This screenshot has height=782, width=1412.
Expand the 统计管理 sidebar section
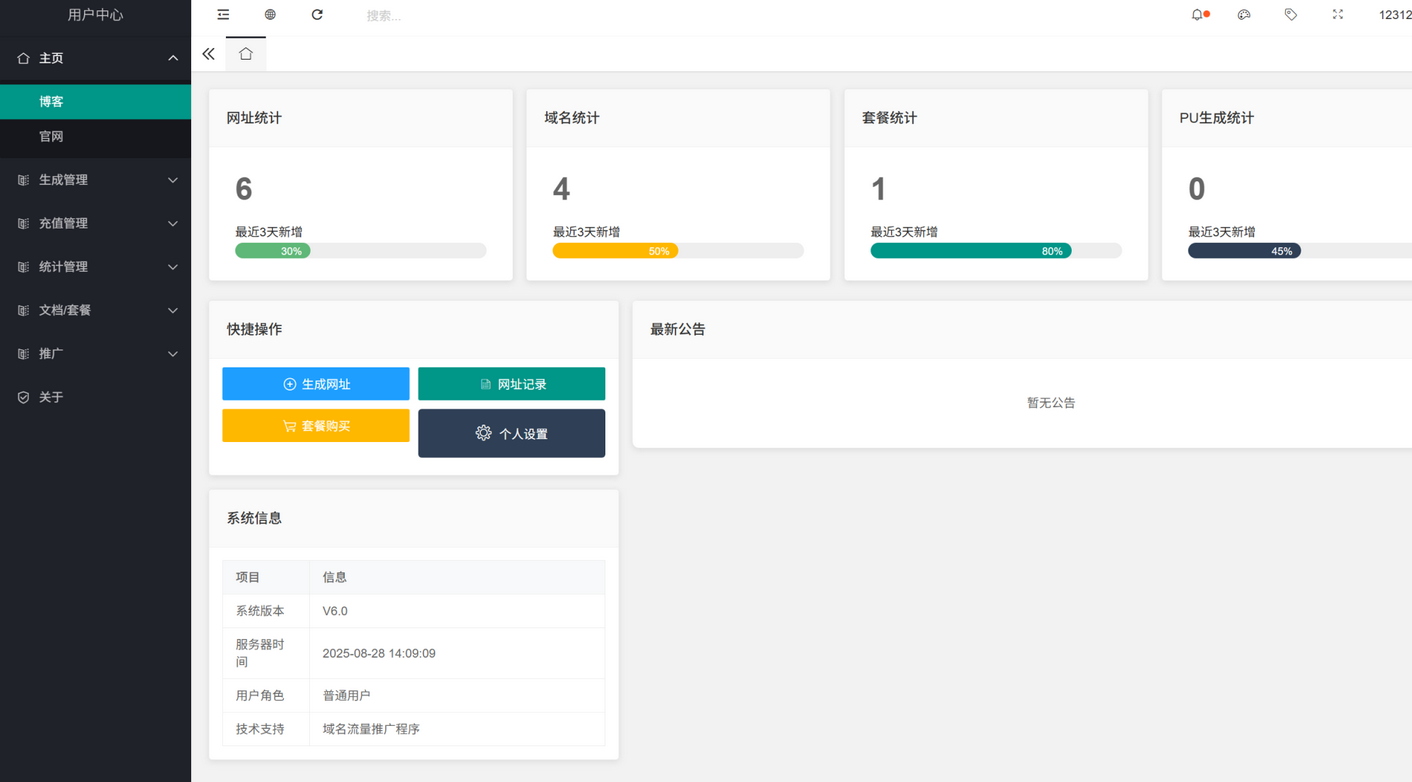(95, 267)
